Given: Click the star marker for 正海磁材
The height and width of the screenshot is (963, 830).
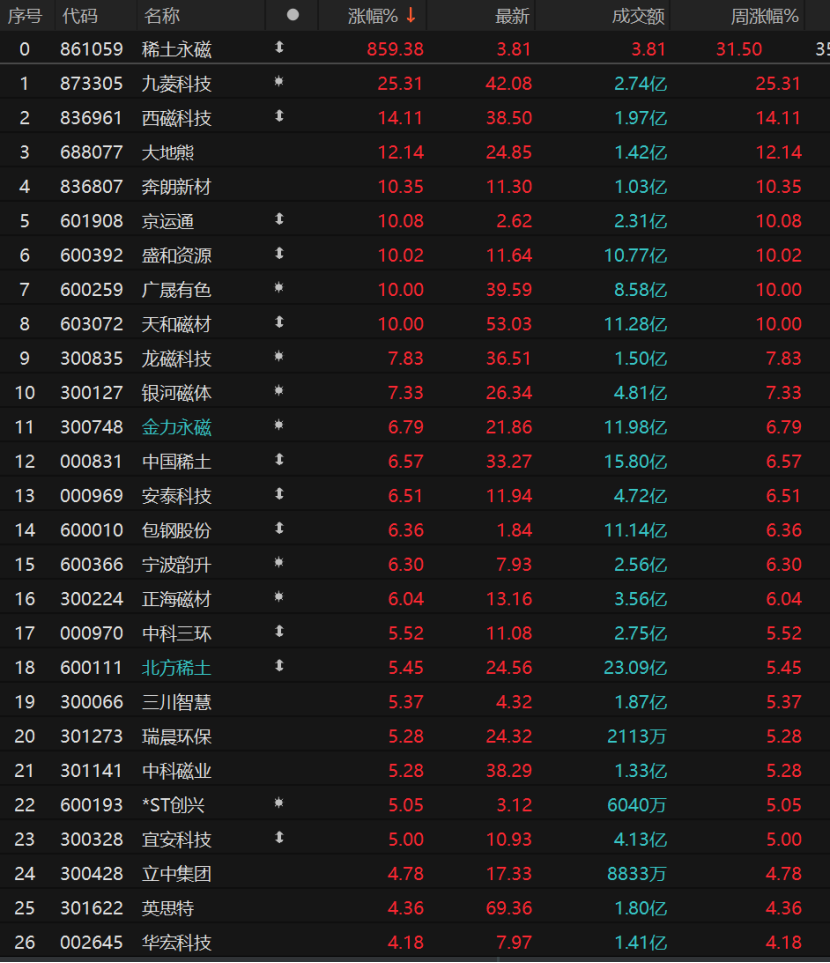Looking at the screenshot, I should tap(279, 597).
